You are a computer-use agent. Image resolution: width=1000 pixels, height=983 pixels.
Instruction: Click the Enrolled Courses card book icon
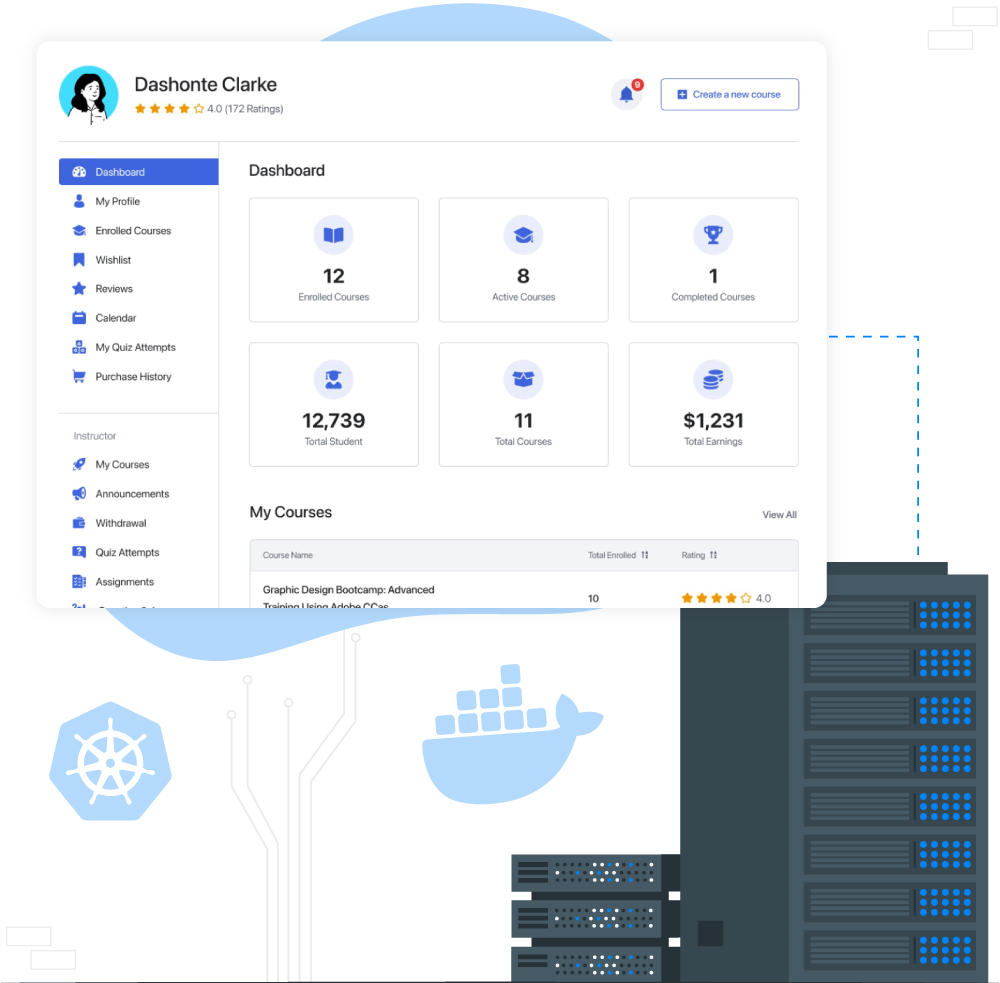[x=333, y=234]
